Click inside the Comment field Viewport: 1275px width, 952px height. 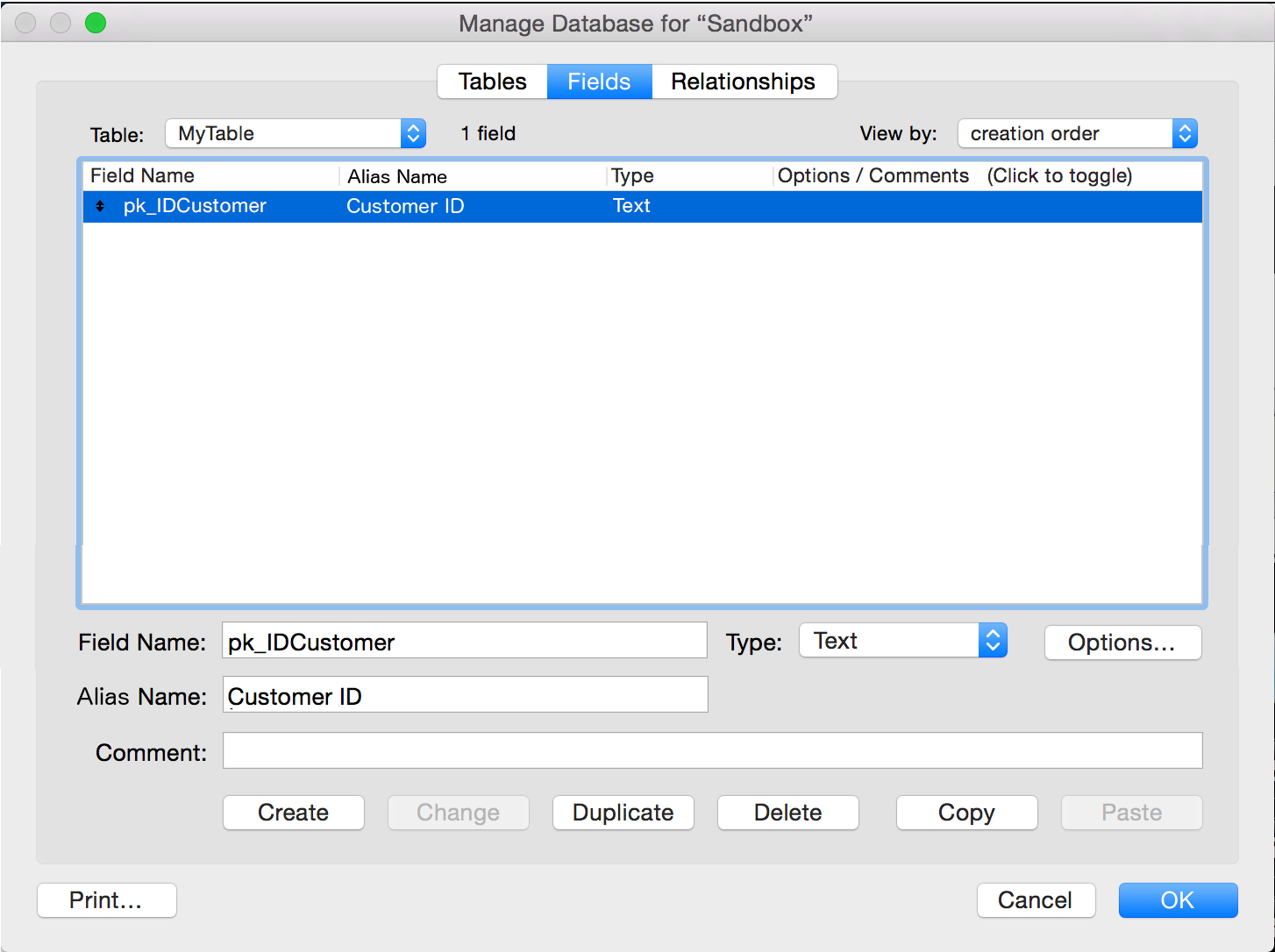point(711,751)
